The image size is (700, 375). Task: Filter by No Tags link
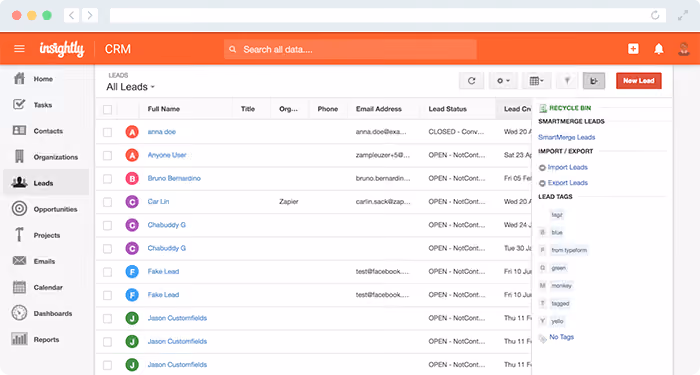click(x=561, y=337)
